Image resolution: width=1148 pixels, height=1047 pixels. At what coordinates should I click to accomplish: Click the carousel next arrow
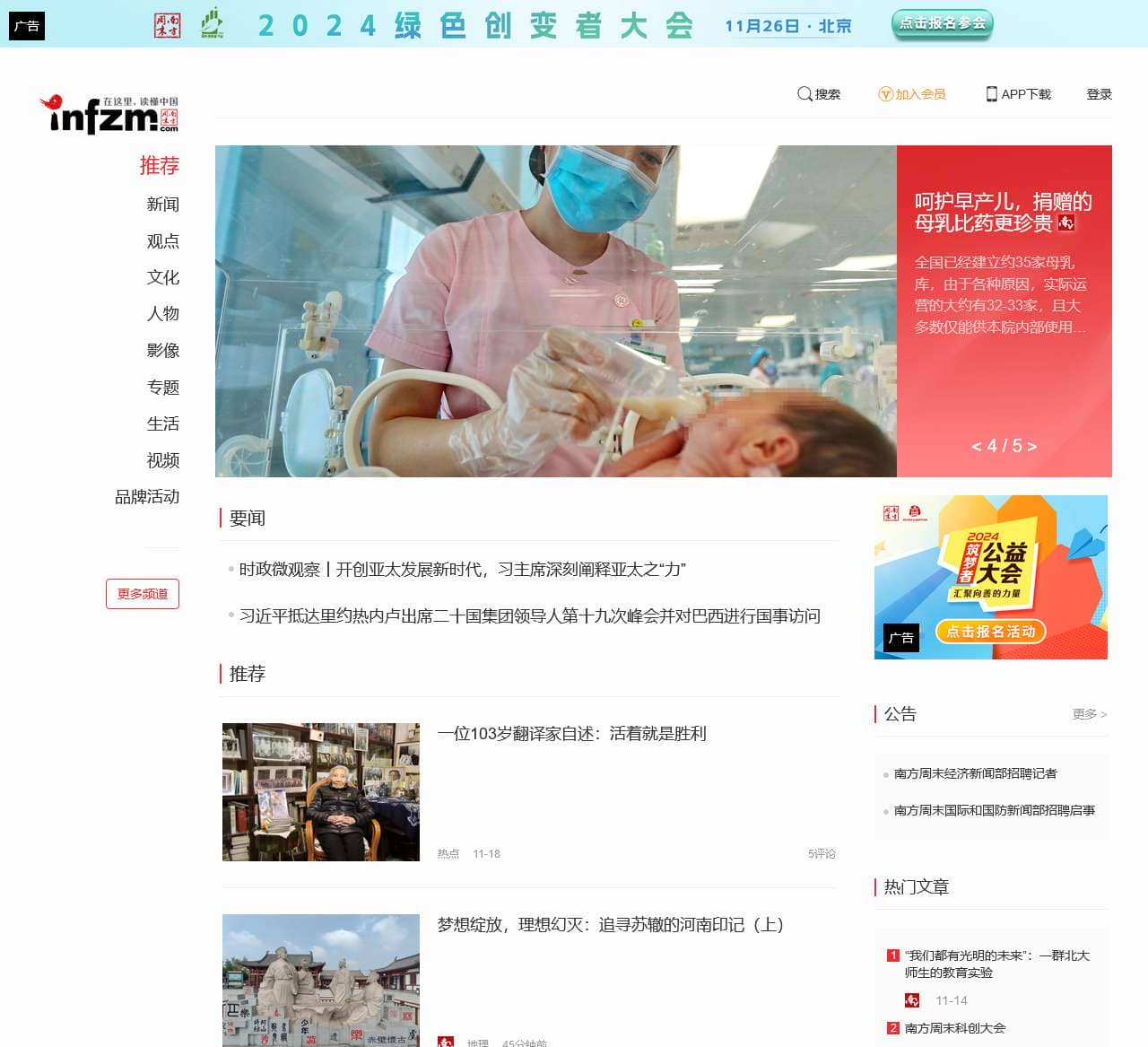(x=1032, y=446)
